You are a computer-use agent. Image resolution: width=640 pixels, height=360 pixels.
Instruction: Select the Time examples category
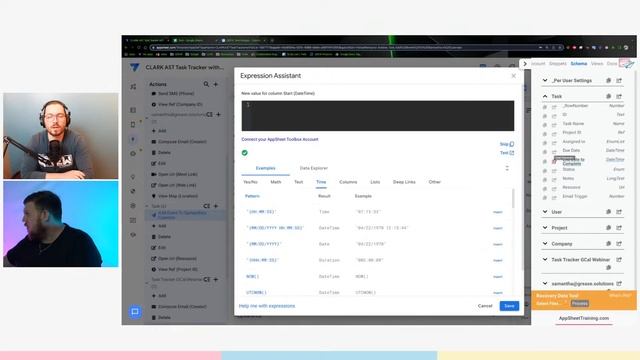(321, 182)
